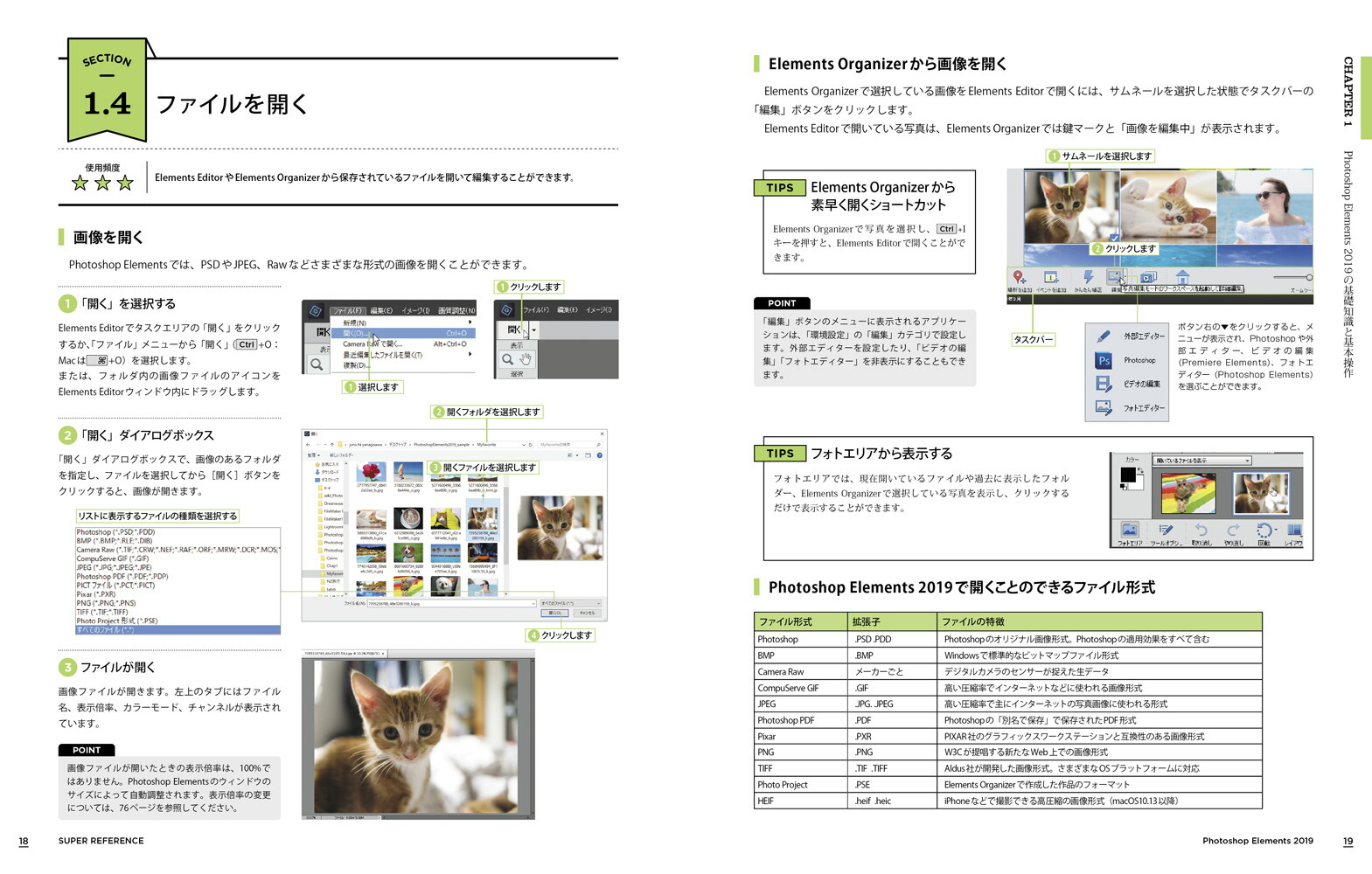Open Tool Options icon in the taskbar
1372x874 pixels.
(1166, 530)
